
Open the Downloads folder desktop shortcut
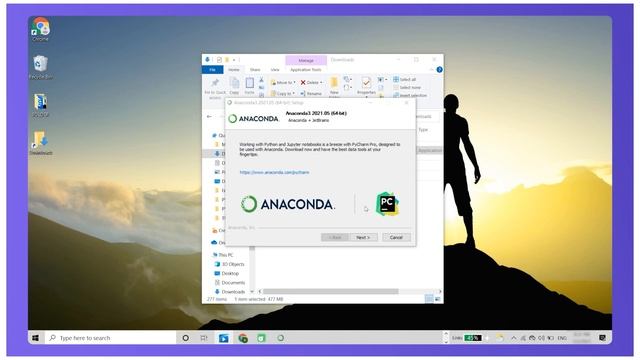(40, 143)
